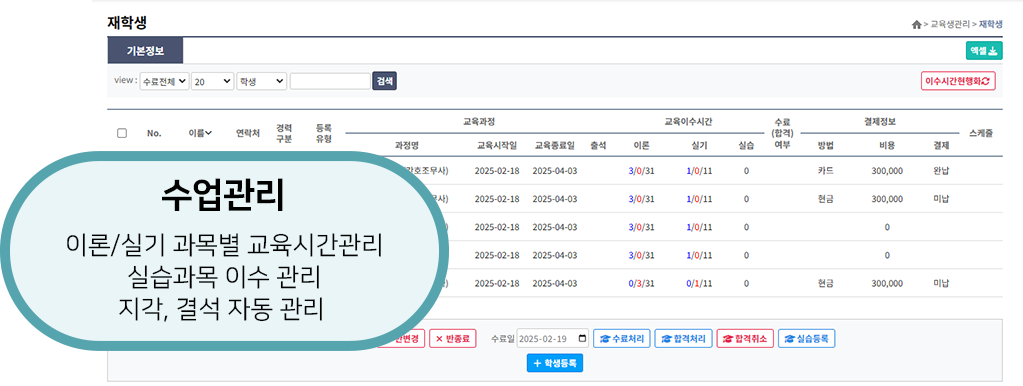Image resolution: width=1023 pixels, height=386 pixels.
Task: Click the 교육종료일 column header
Action: pyautogui.click(x=554, y=145)
